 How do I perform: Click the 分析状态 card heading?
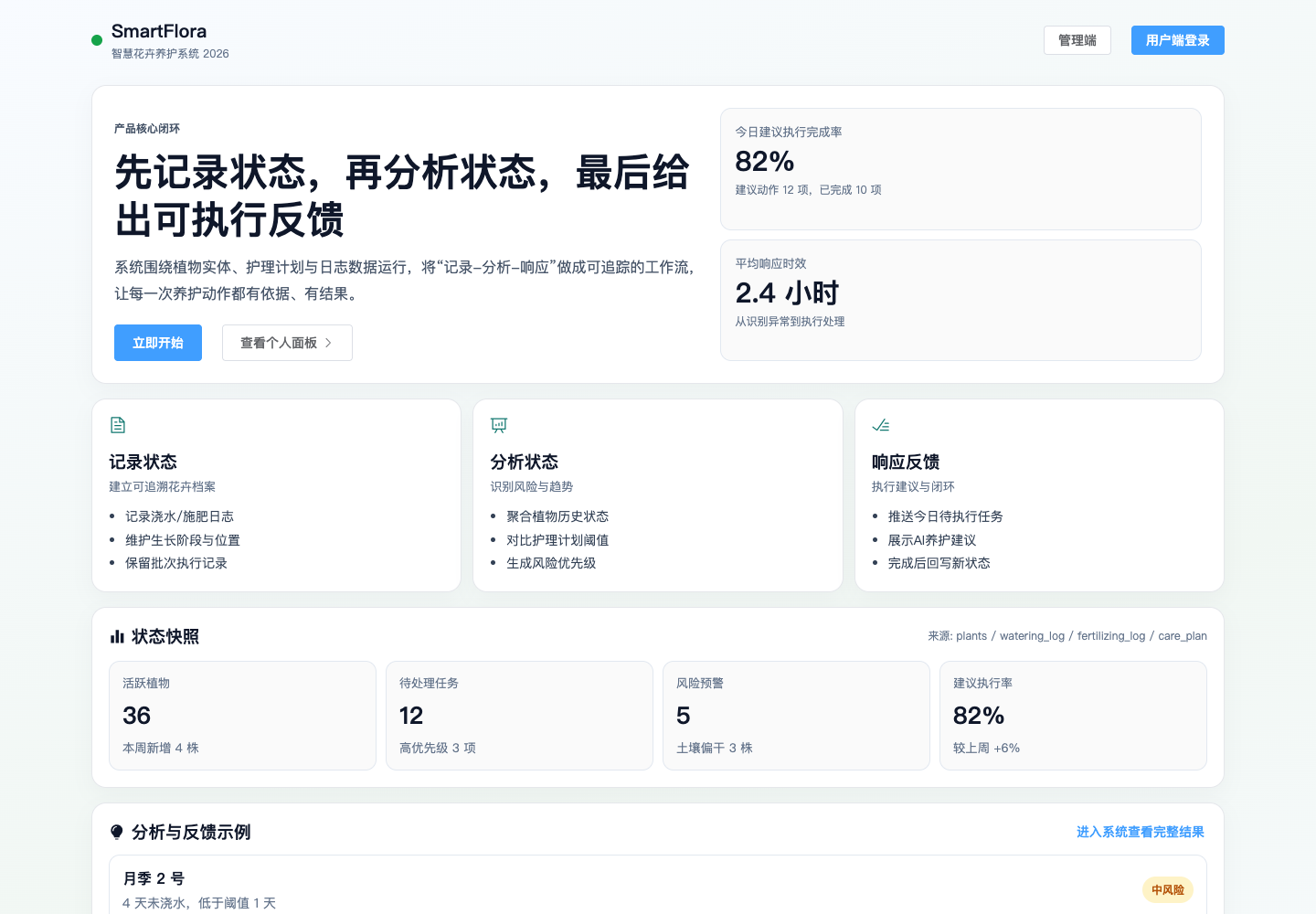pyautogui.click(x=525, y=462)
